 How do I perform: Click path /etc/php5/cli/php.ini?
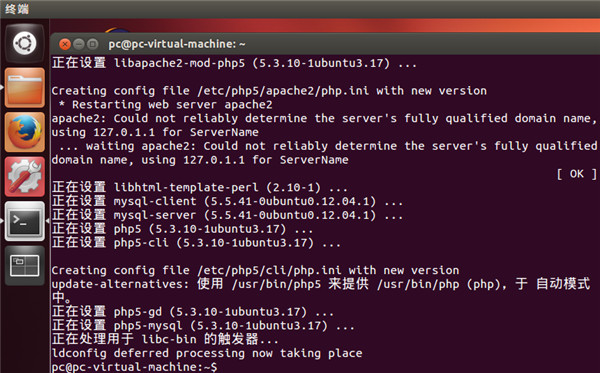(269, 270)
